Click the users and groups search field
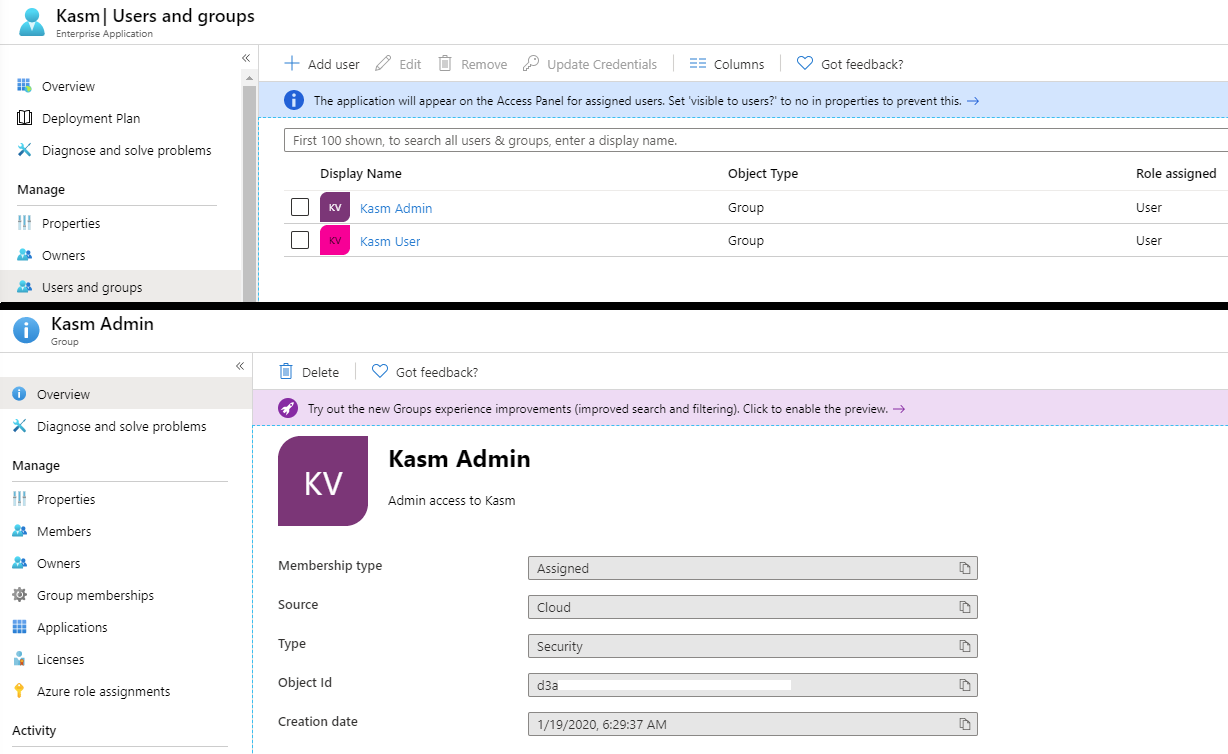This screenshot has width=1228, height=754. [750, 140]
